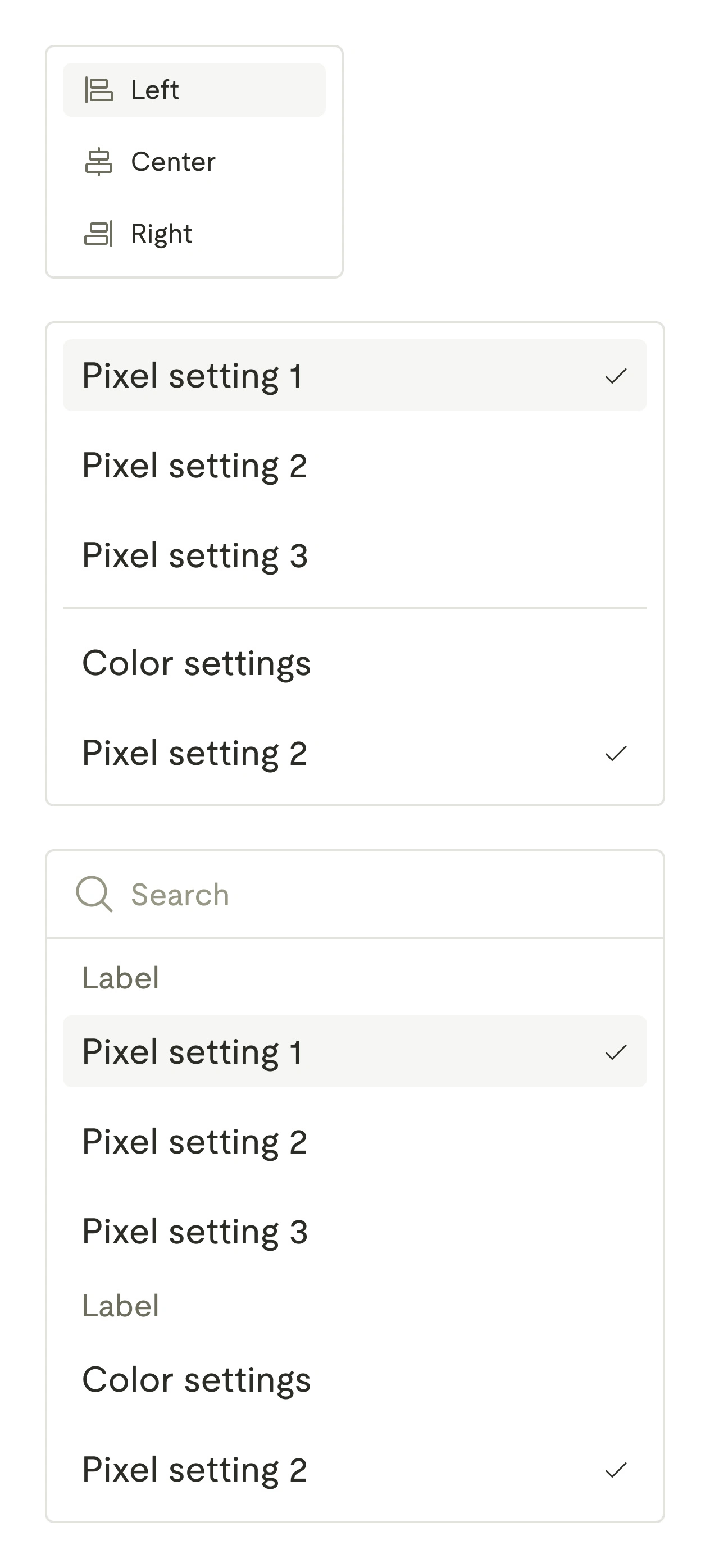Click the magnifying glass search icon
The height and width of the screenshot is (1568, 710).
[94, 894]
